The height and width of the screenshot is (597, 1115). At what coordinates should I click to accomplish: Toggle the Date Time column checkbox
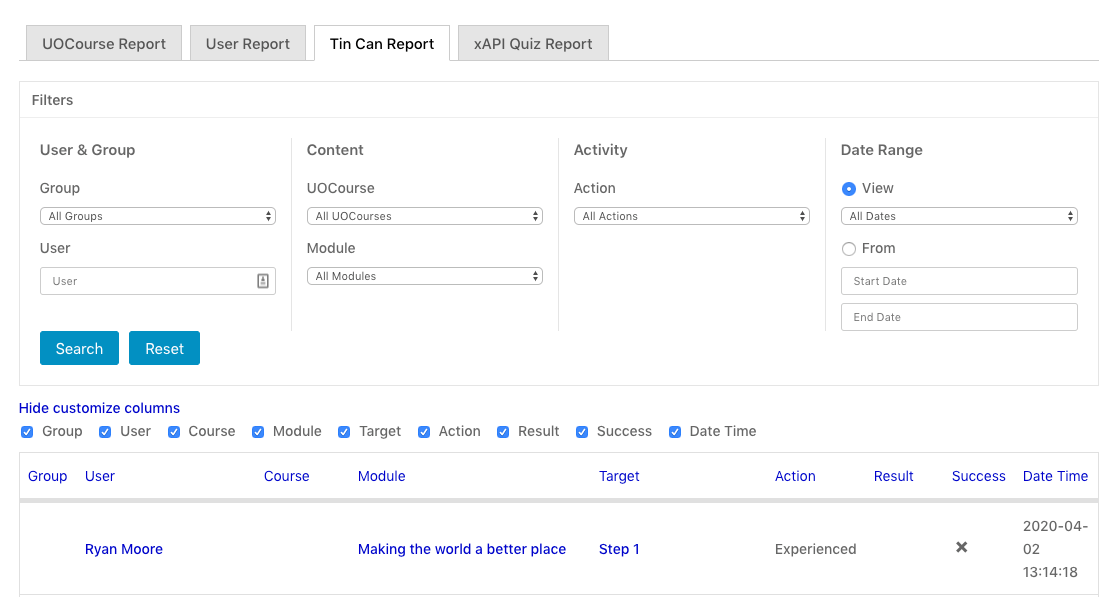coord(674,432)
